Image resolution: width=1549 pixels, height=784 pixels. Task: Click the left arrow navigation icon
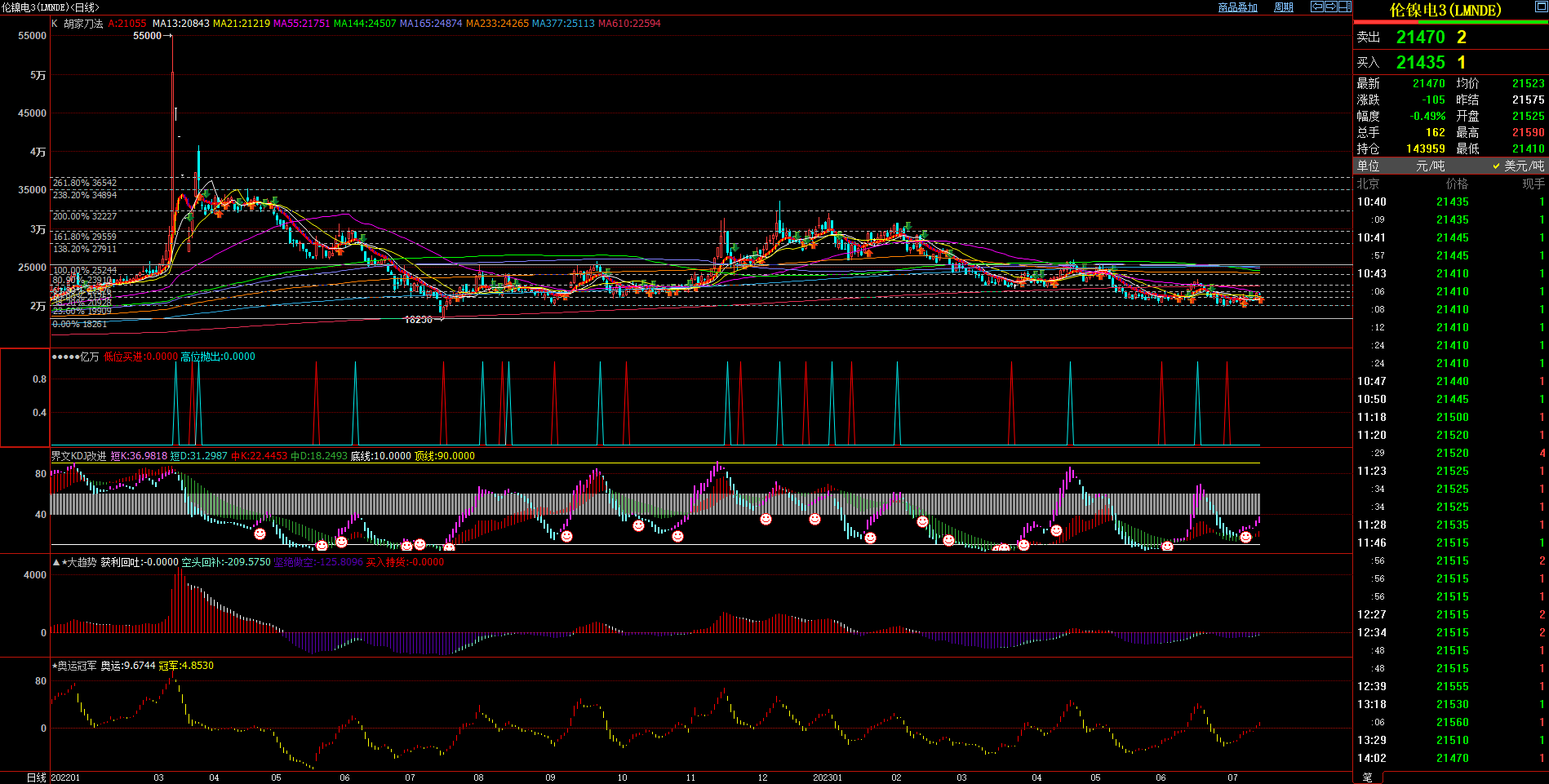click(x=1317, y=7)
